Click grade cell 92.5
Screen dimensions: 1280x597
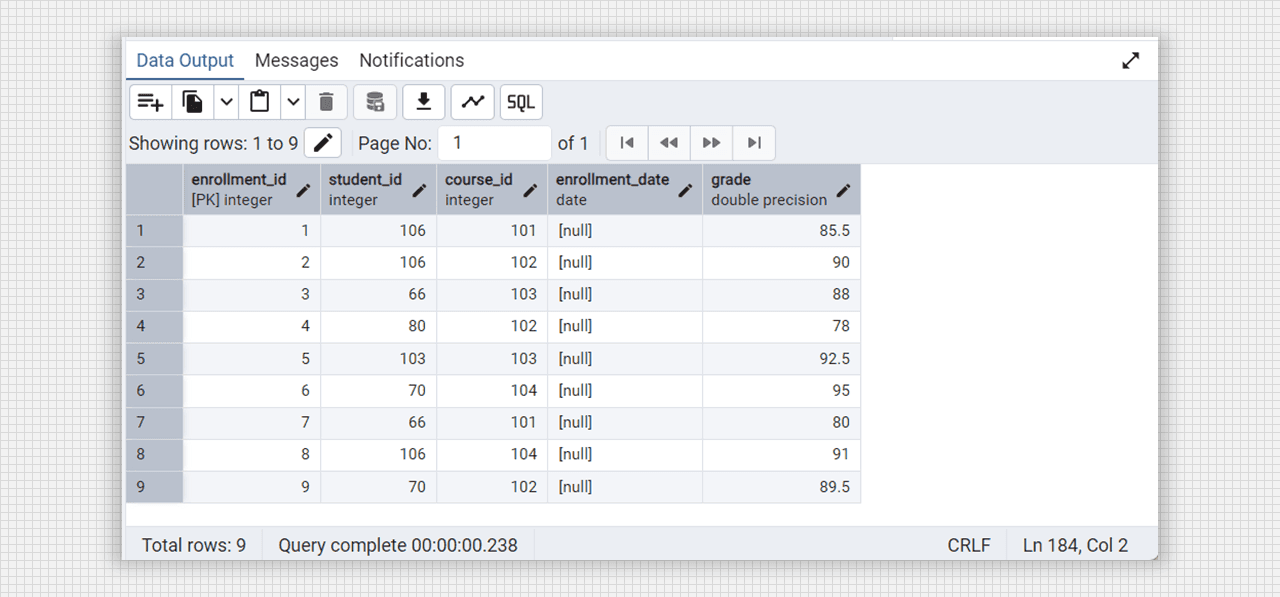(781, 359)
